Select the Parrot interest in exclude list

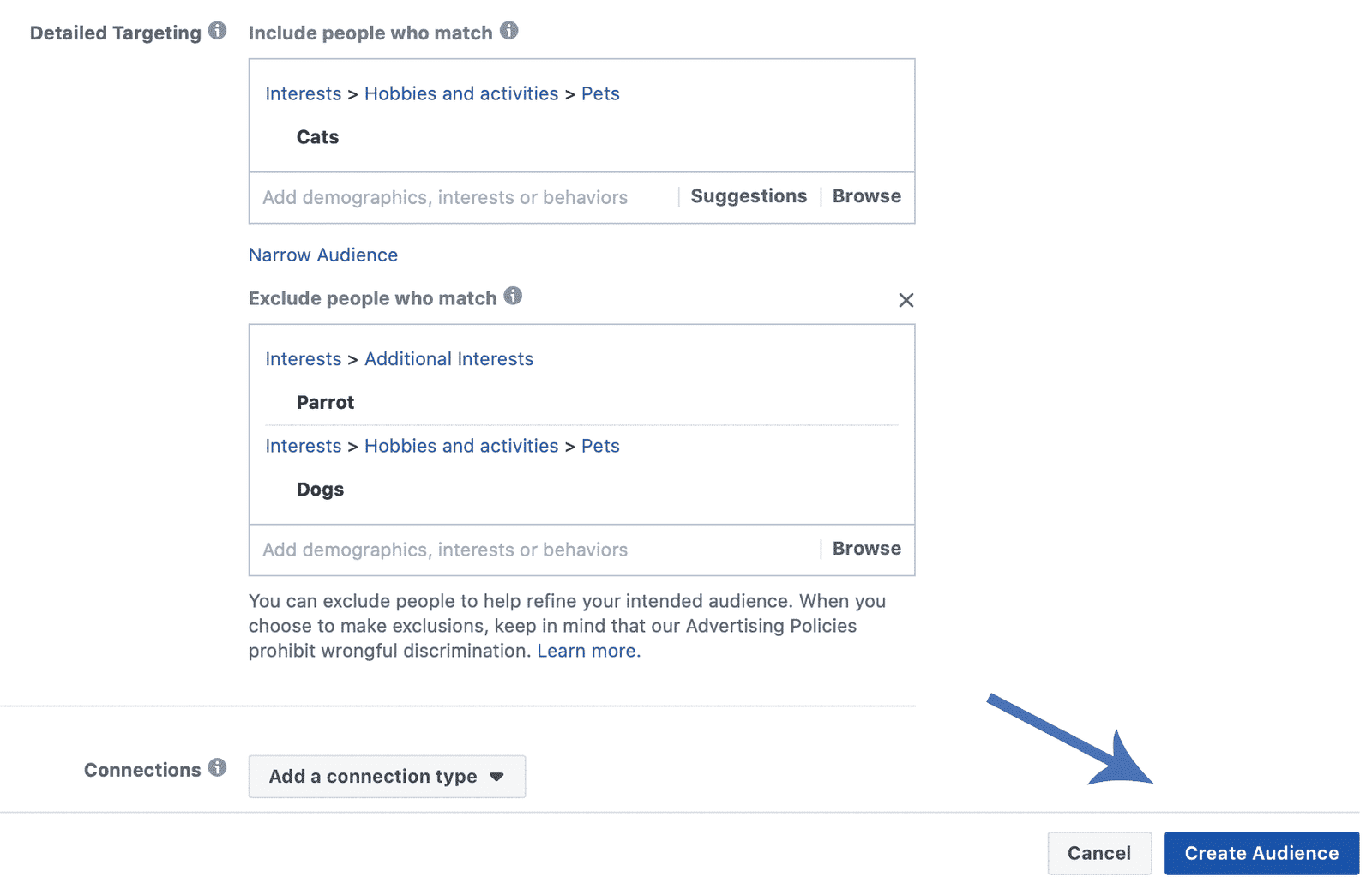pos(325,403)
